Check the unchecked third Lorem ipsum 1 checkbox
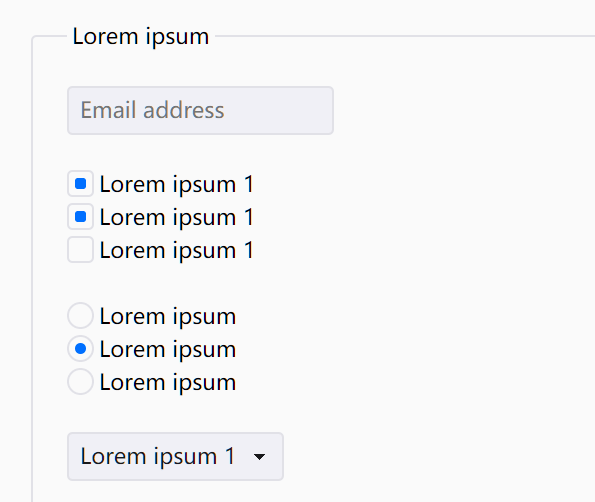 point(80,250)
